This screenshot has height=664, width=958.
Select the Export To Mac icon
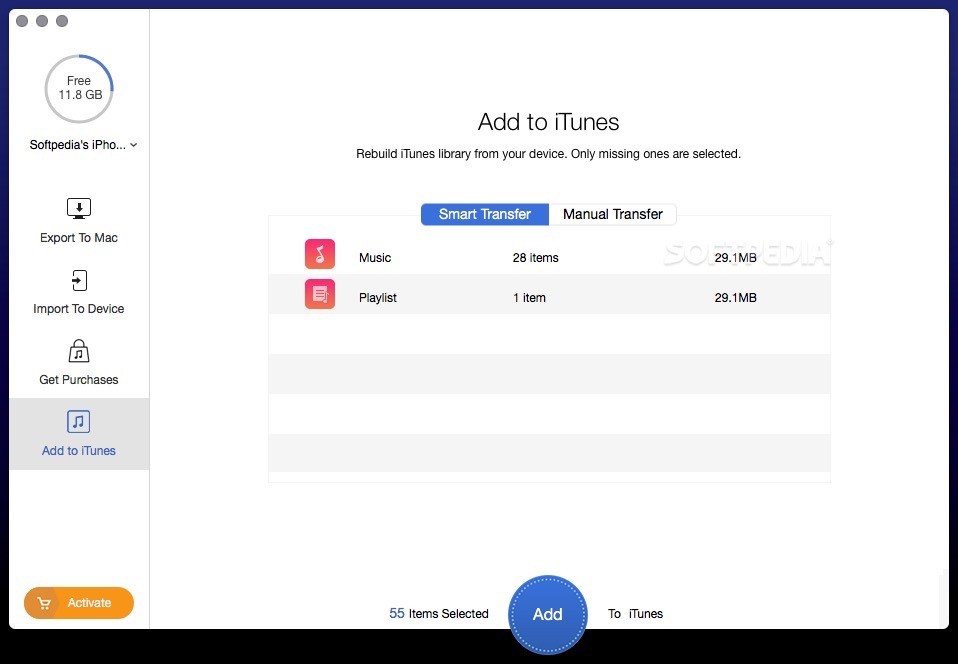[78, 208]
